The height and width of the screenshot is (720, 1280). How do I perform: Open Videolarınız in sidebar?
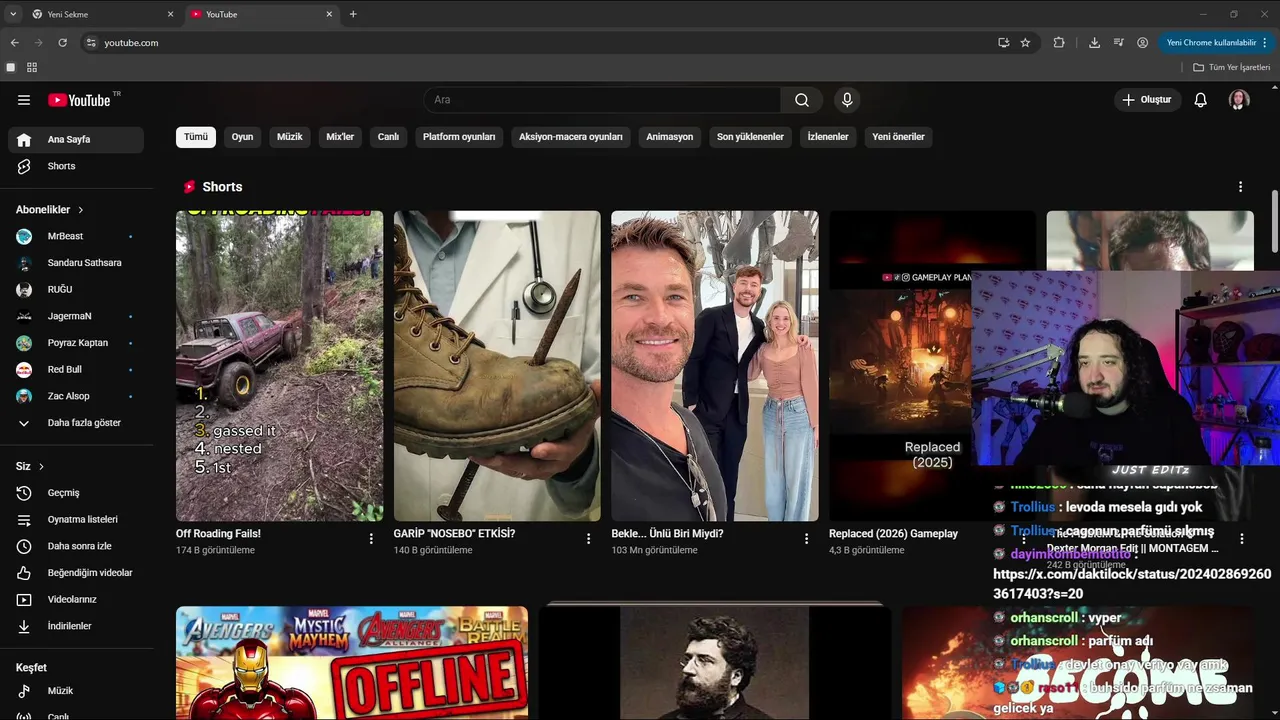point(76,600)
